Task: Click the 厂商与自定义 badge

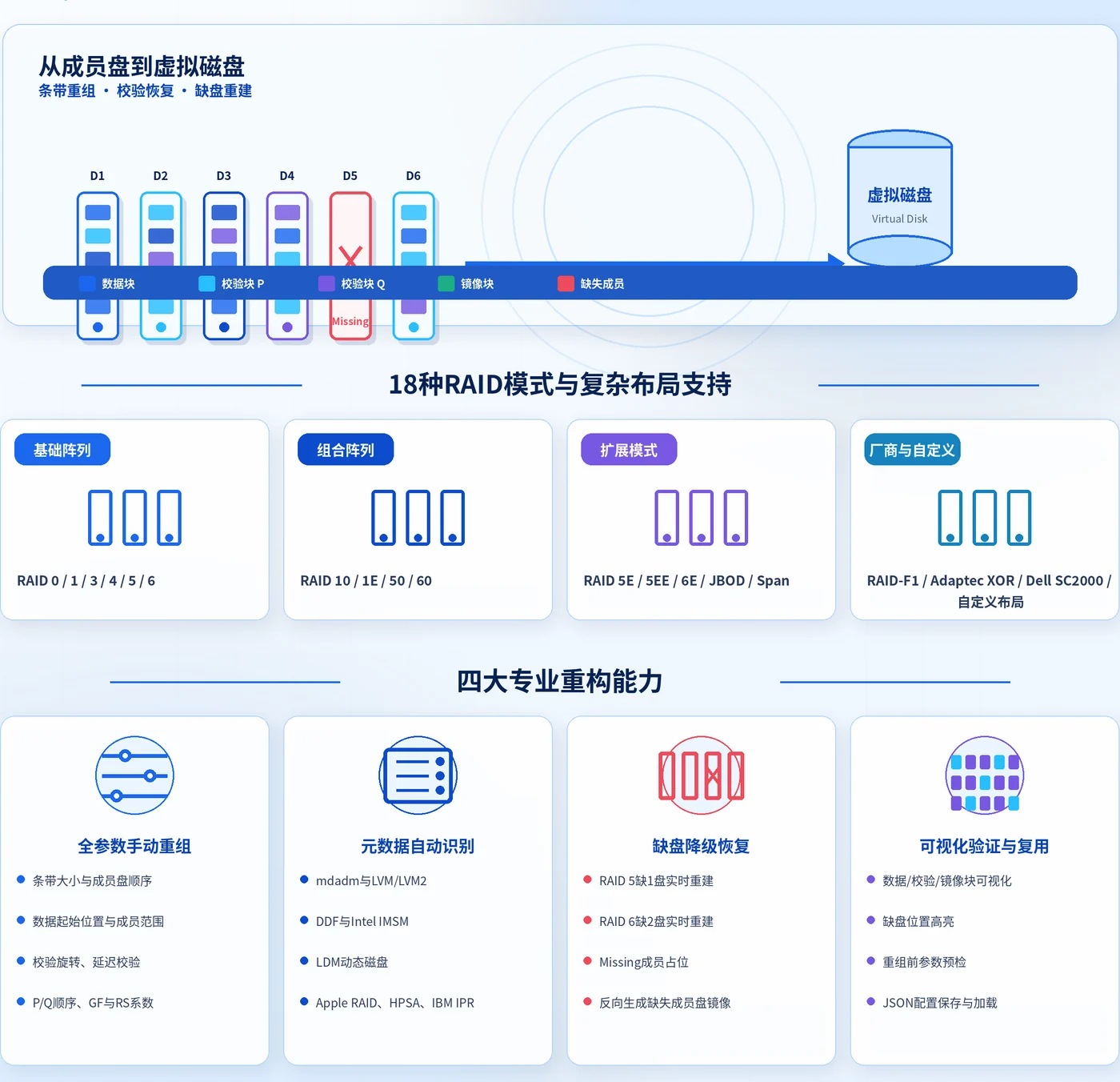Action: tap(912, 450)
